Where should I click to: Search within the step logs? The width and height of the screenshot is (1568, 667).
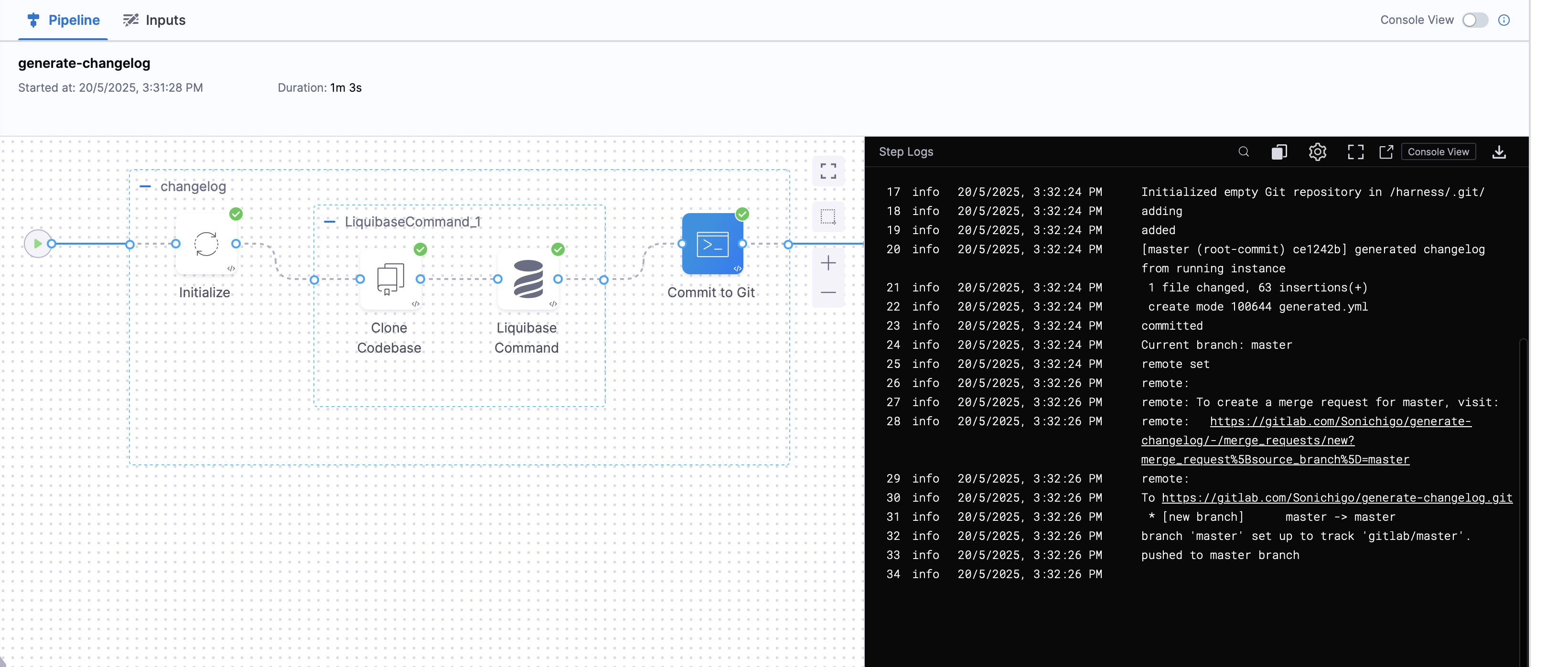point(1244,151)
